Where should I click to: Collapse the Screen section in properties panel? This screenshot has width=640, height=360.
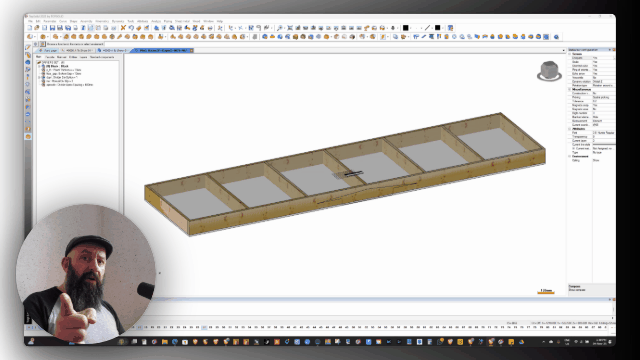pyautogui.click(x=570, y=54)
